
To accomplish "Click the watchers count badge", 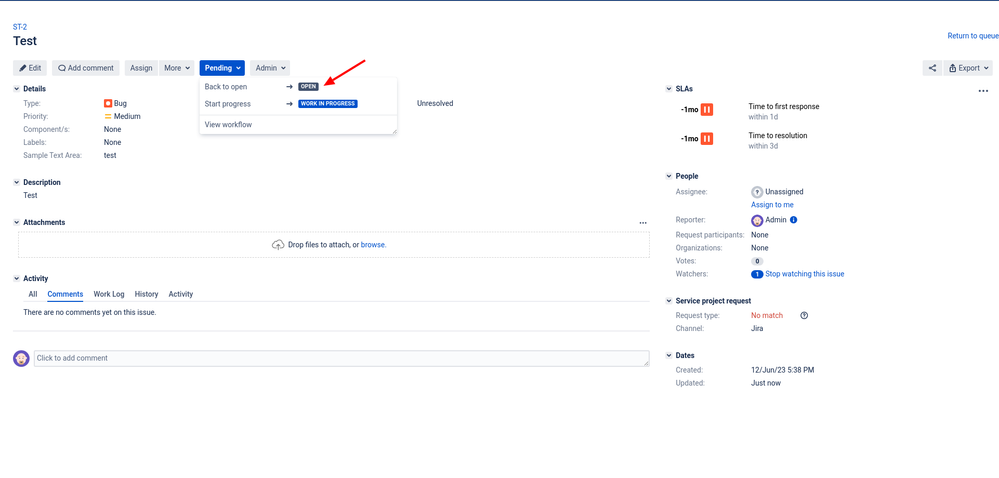I will point(757,275).
